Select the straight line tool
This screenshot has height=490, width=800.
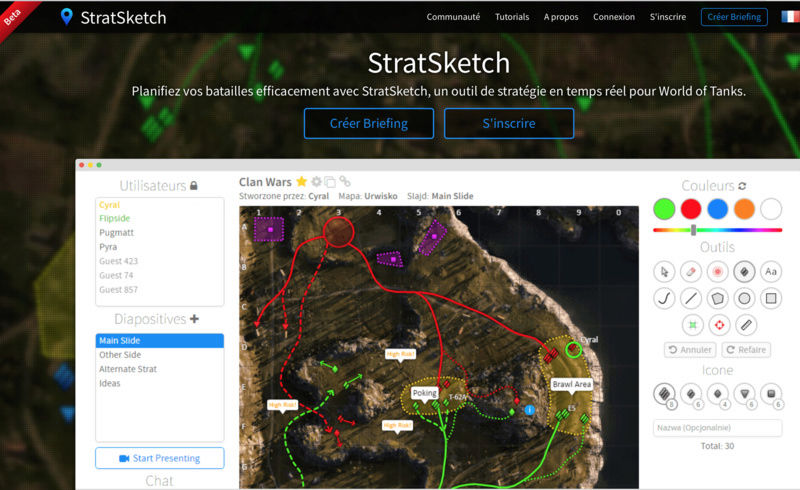(x=691, y=298)
